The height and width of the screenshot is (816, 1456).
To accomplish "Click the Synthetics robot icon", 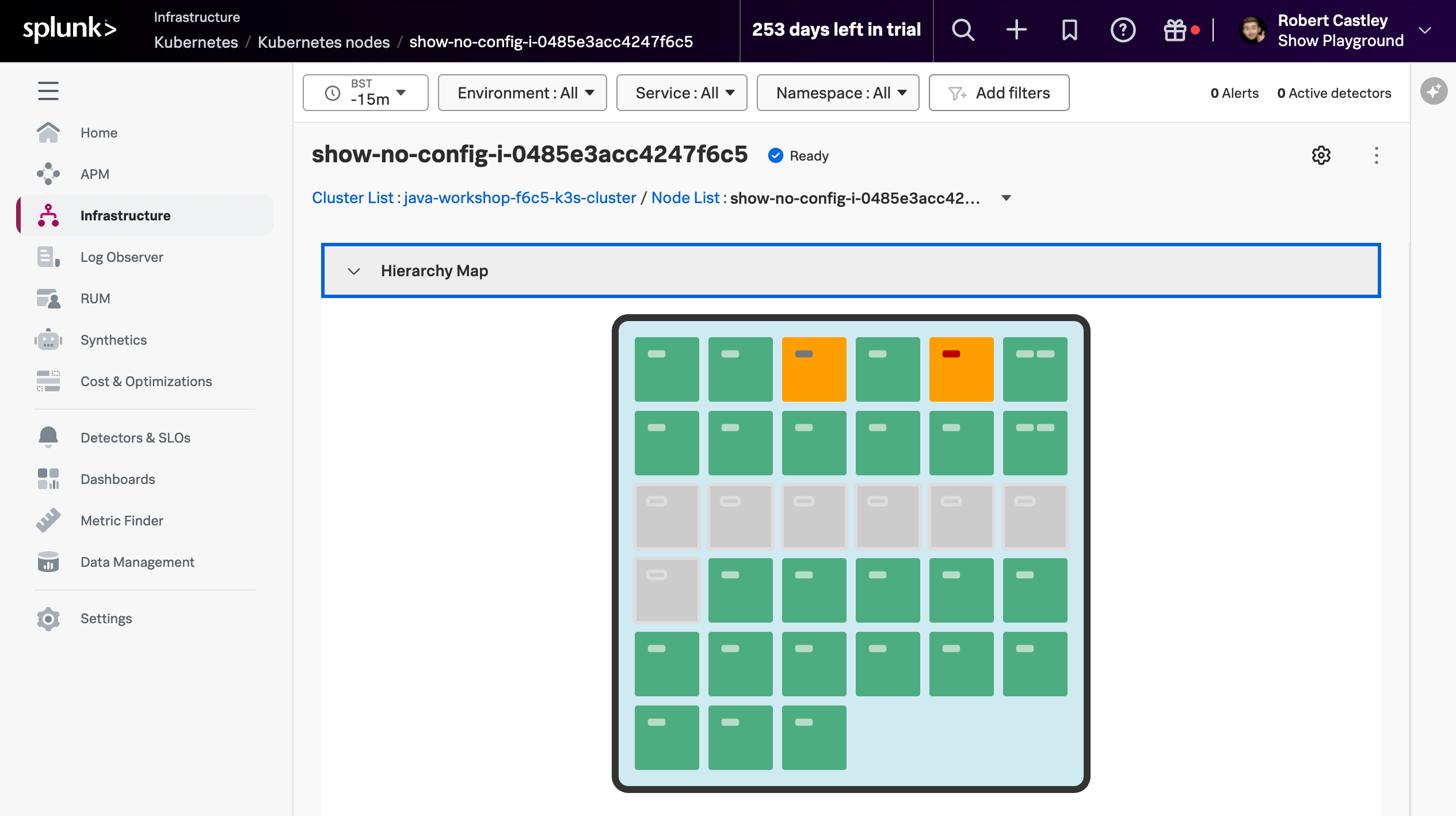I will click(x=48, y=340).
